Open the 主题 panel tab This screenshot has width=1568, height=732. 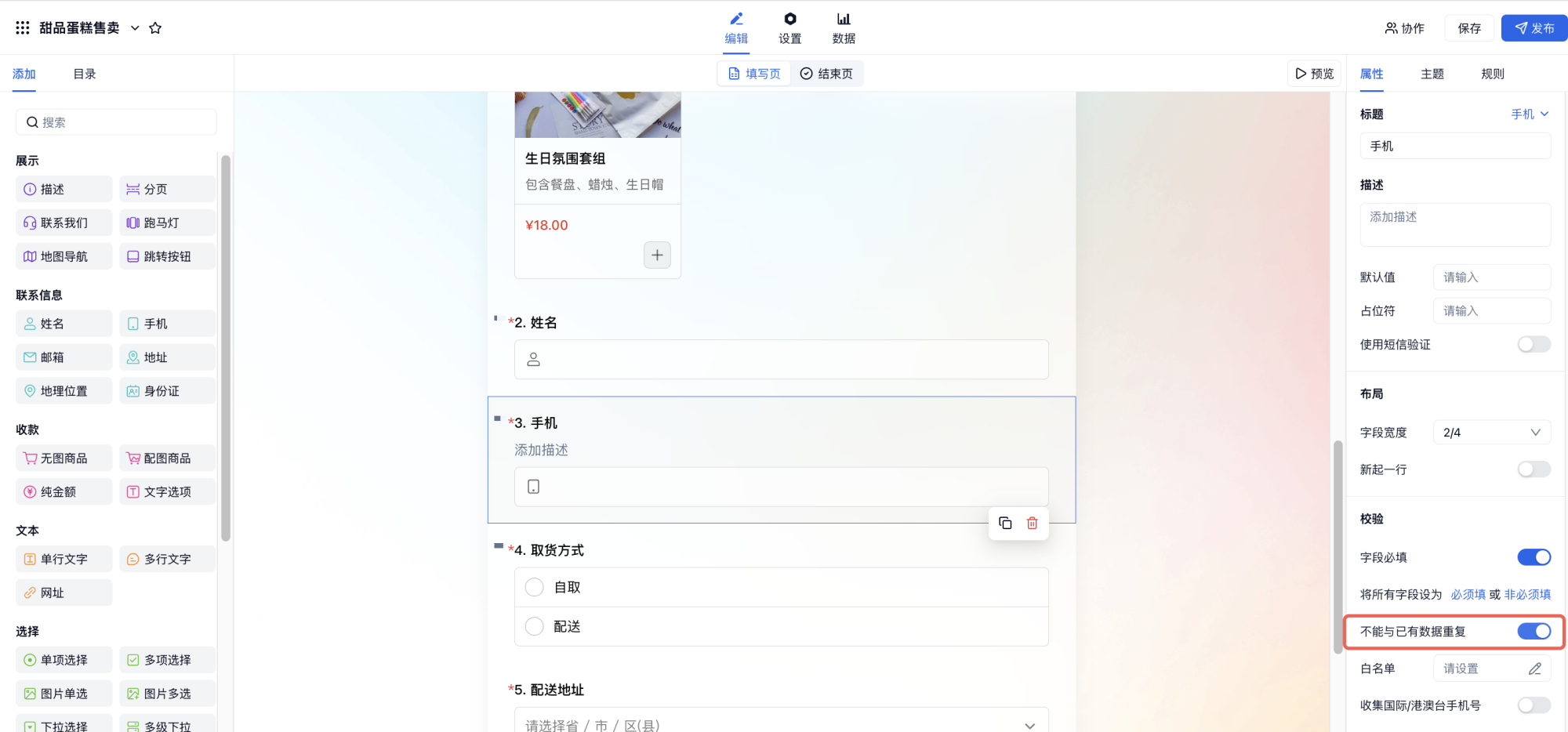1432,74
